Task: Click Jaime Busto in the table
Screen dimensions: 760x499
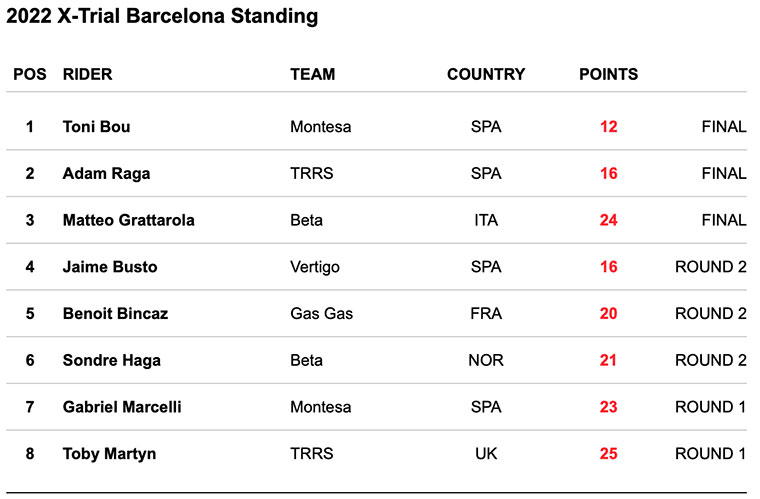Action: [x=110, y=267]
